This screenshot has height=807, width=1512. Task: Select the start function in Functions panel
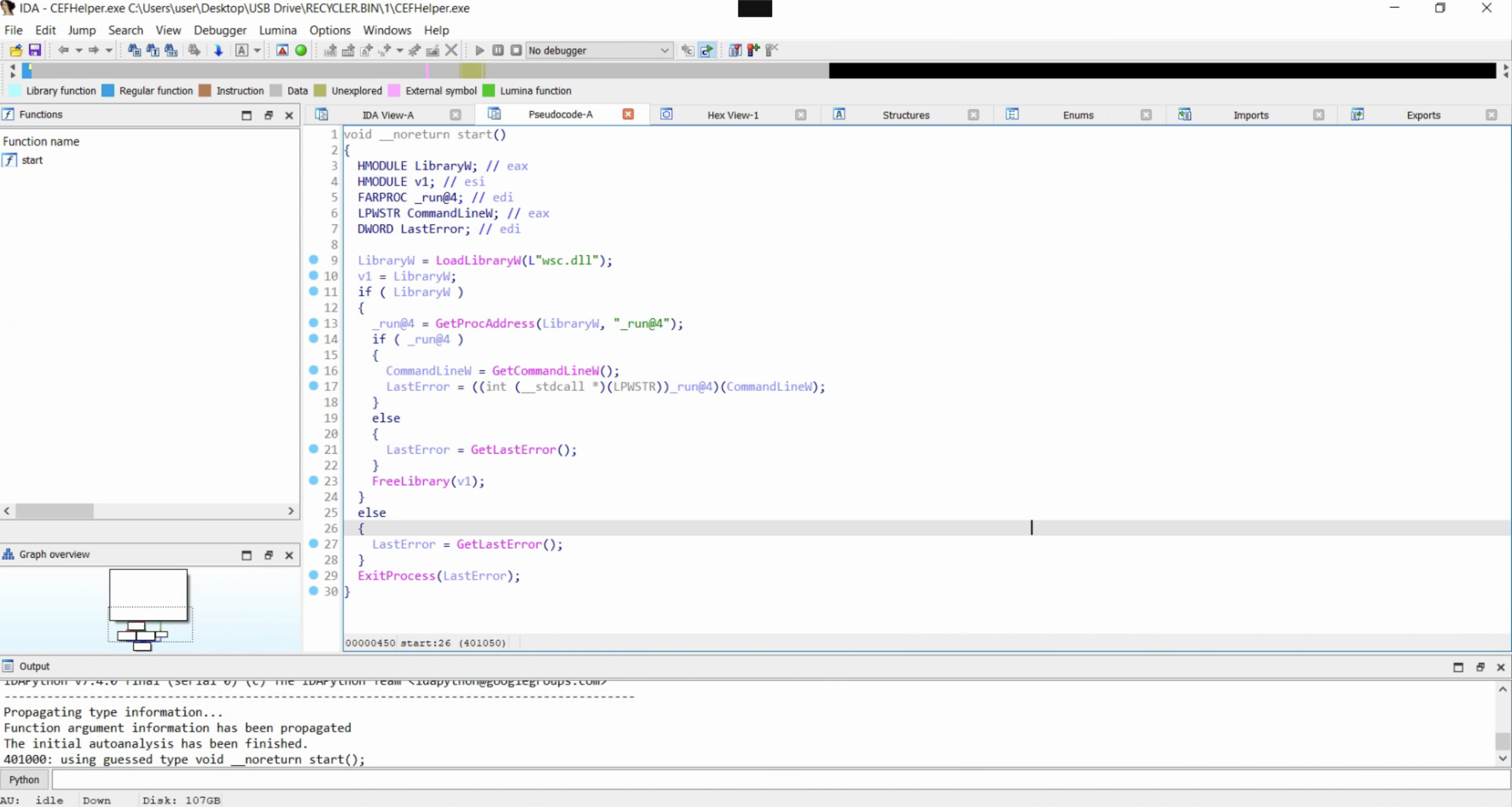33,160
